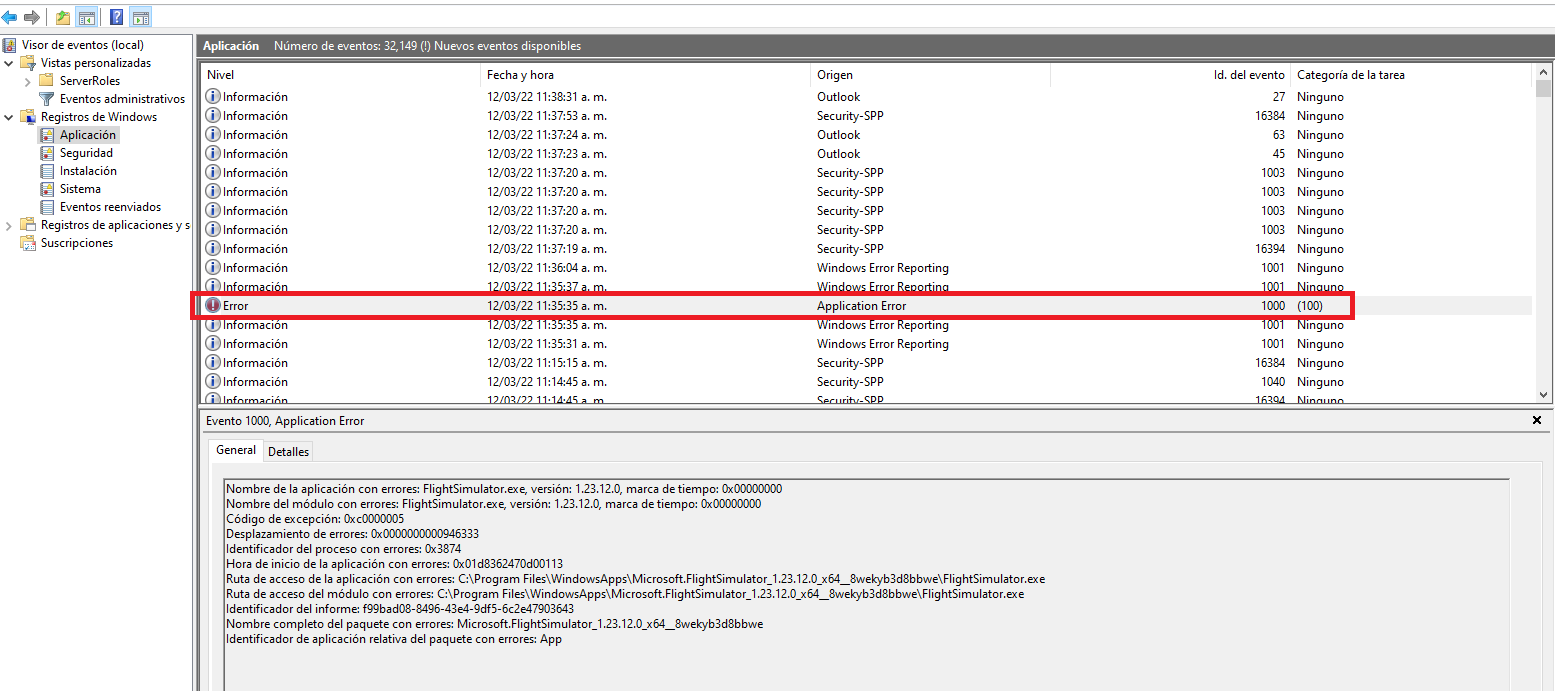Click the Seguridad log icon
The height and width of the screenshot is (691, 1555).
click(x=47, y=153)
